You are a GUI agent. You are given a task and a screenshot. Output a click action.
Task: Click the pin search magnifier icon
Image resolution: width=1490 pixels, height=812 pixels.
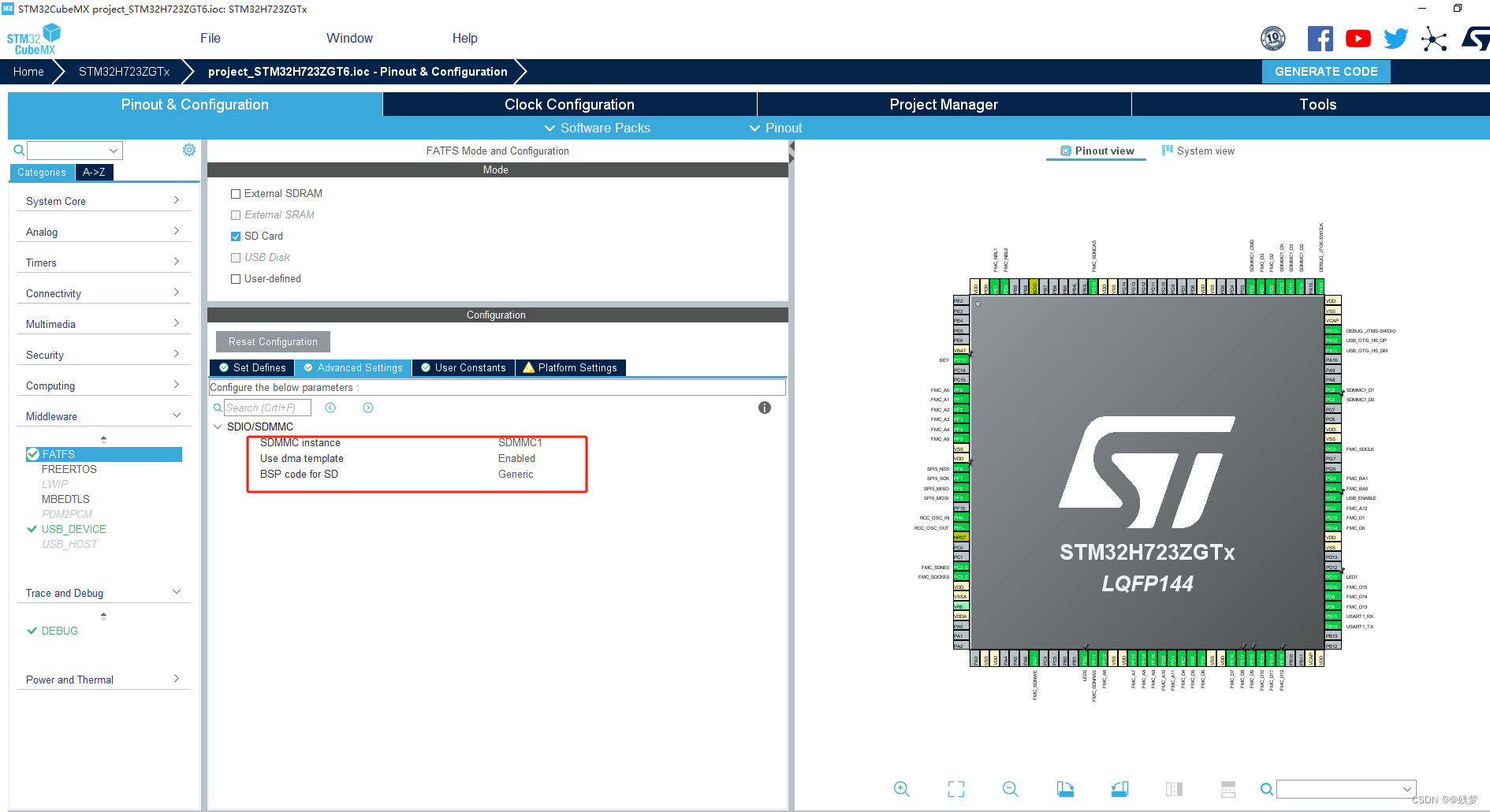[x=1267, y=789]
